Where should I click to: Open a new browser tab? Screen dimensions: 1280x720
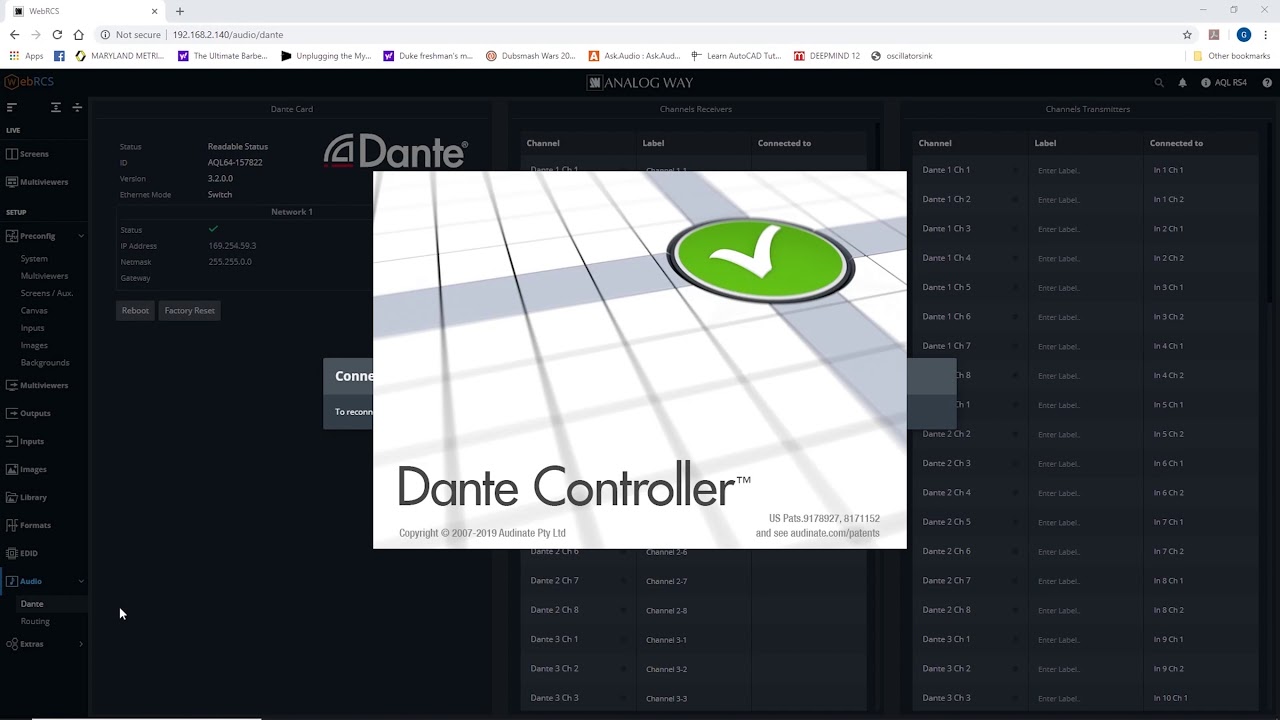pos(180,11)
